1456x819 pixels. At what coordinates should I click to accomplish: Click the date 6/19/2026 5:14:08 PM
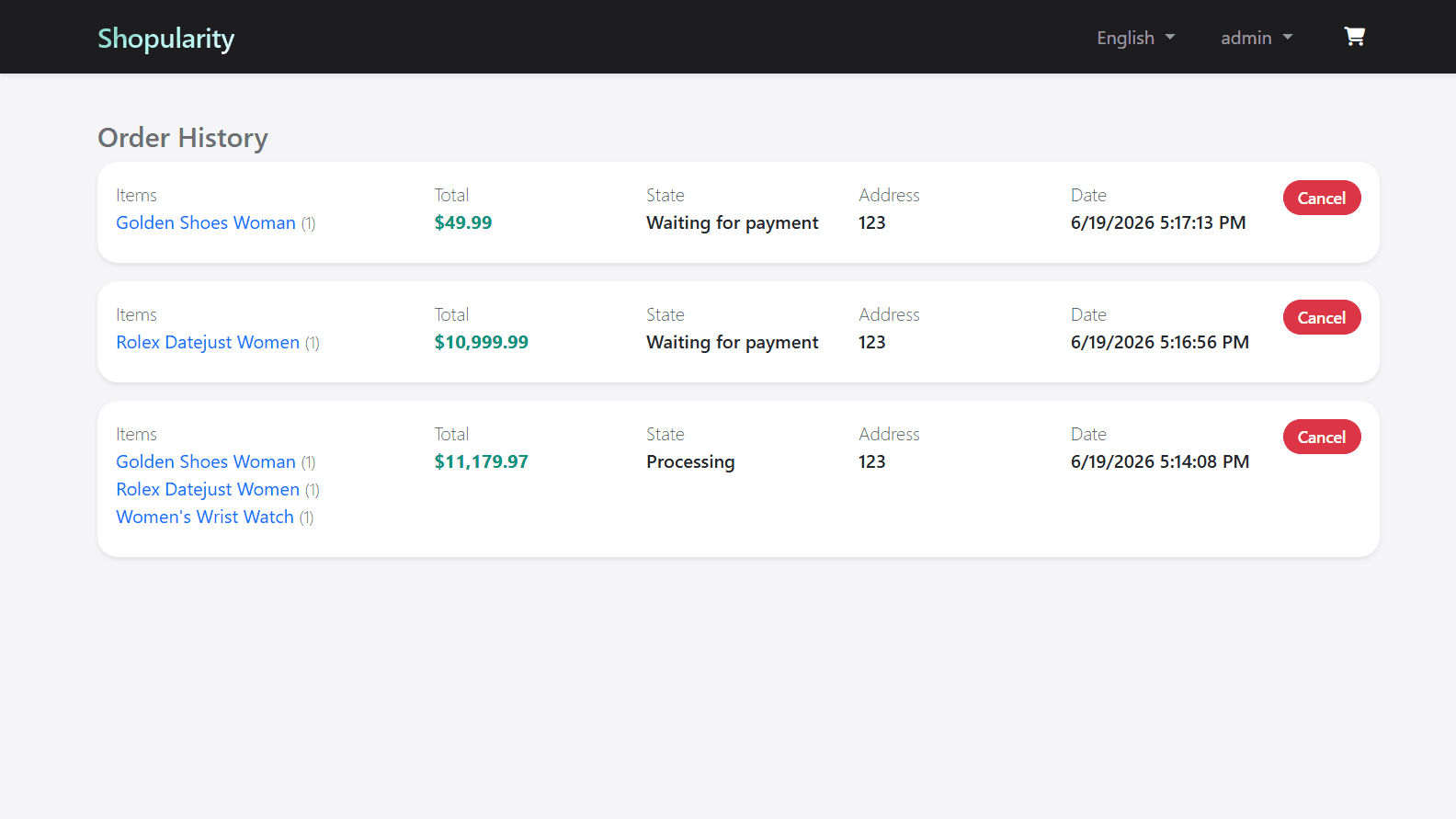pos(1160,461)
